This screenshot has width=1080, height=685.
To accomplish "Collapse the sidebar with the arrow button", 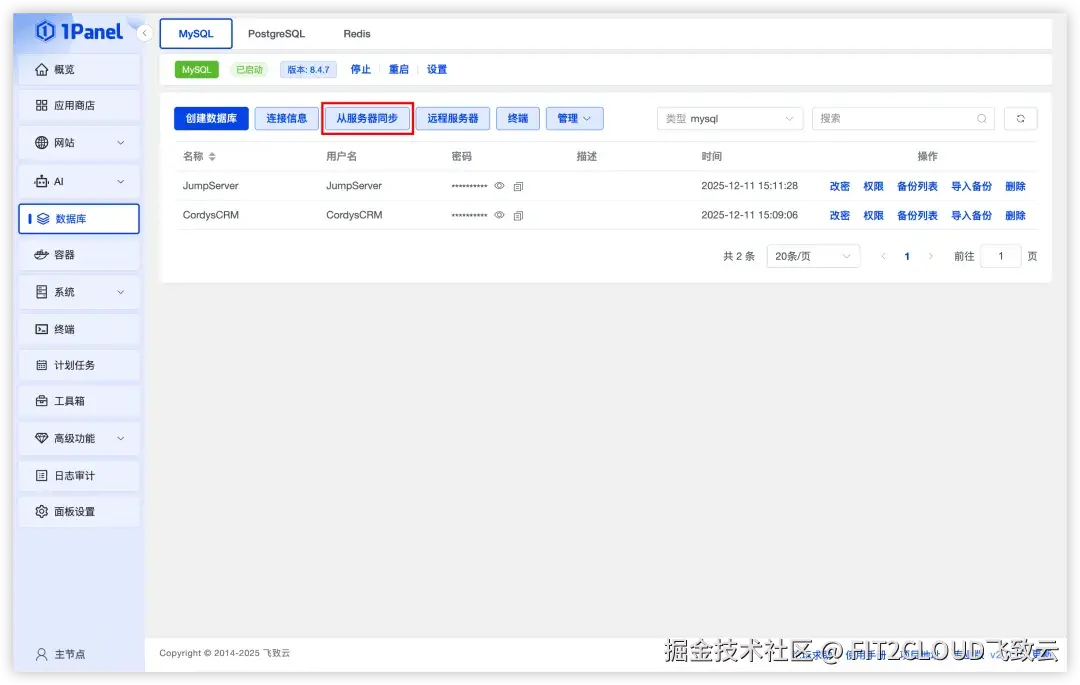I will pyautogui.click(x=144, y=32).
